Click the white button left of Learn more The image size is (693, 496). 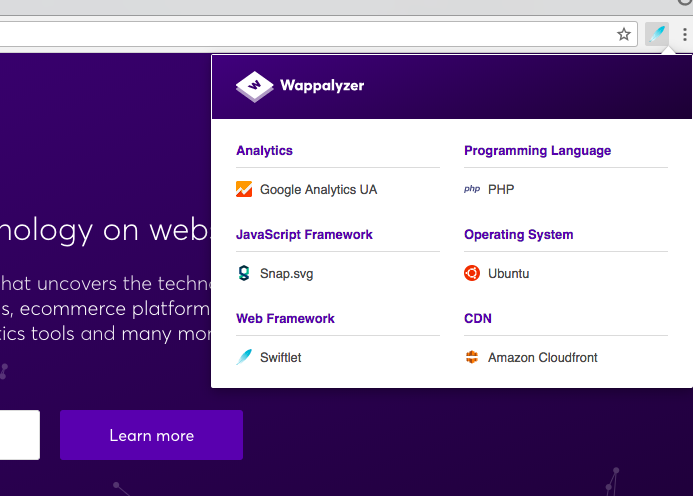(19, 435)
